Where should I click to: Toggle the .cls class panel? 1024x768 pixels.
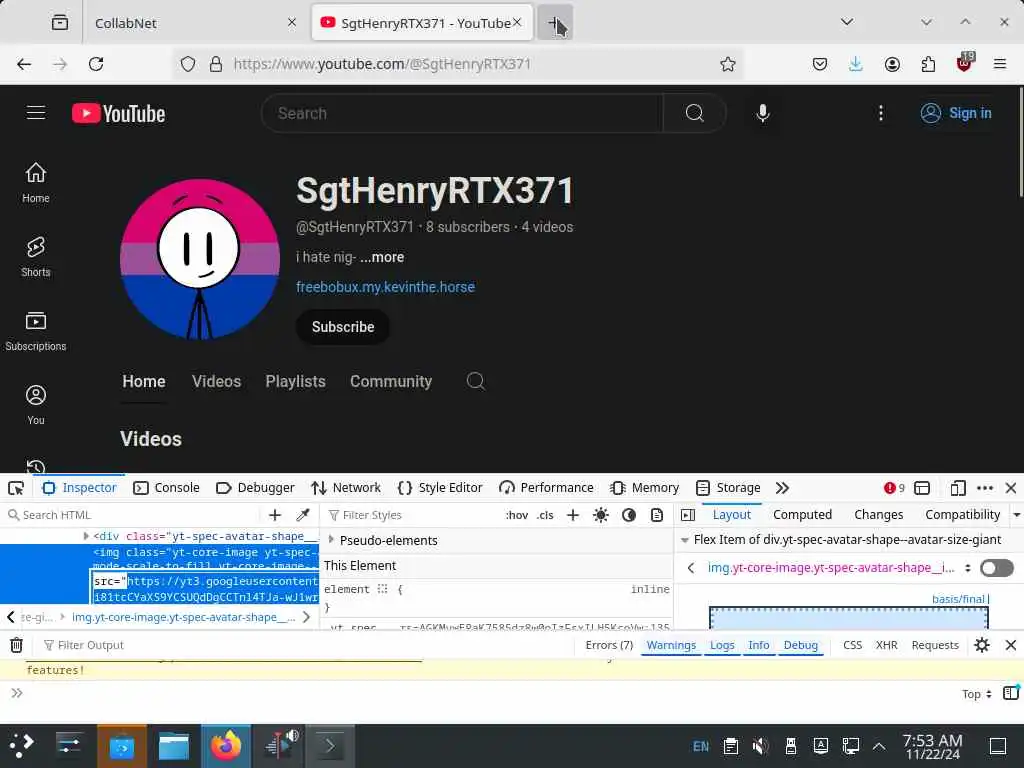point(545,515)
